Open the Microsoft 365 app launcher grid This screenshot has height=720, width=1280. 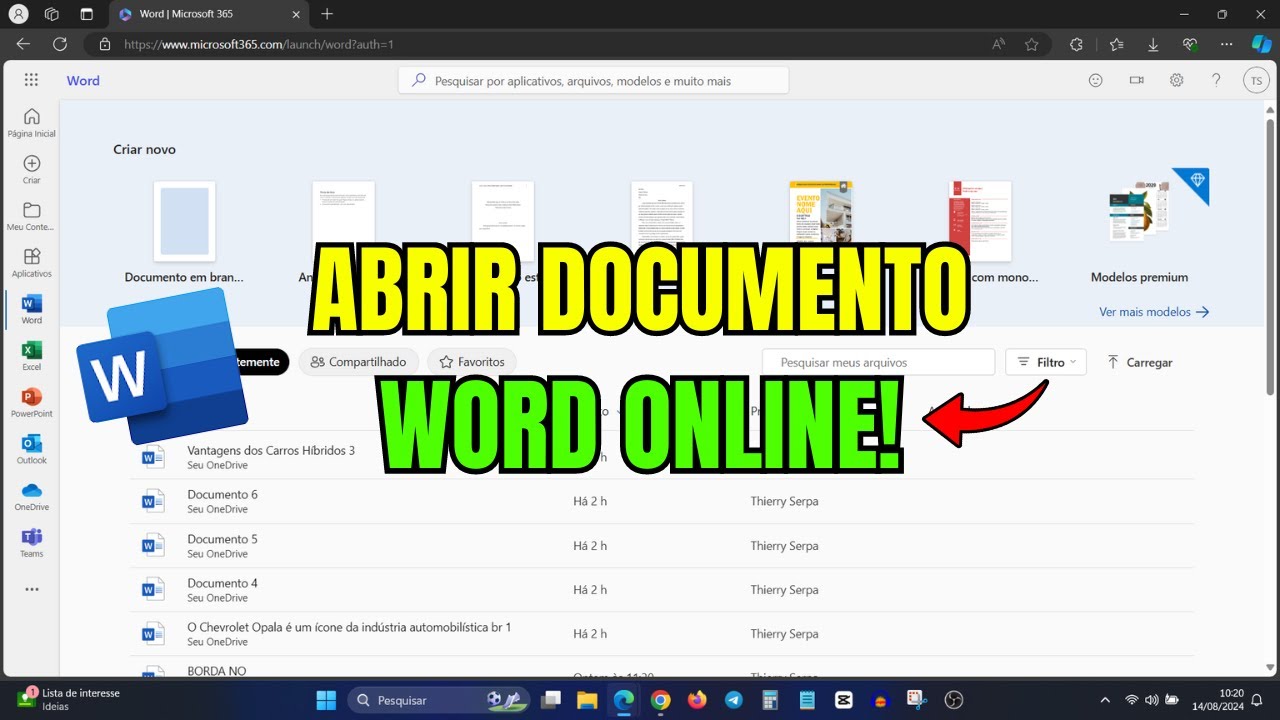pos(31,81)
